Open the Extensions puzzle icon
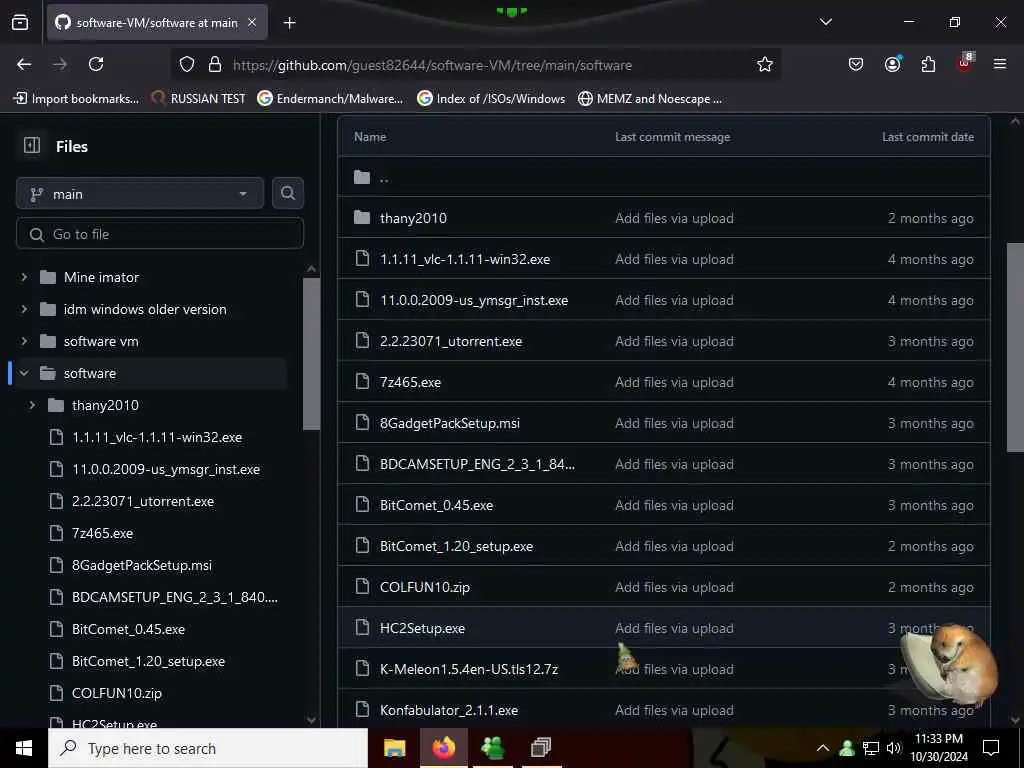The height and width of the screenshot is (768, 1024). tap(928, 64)
